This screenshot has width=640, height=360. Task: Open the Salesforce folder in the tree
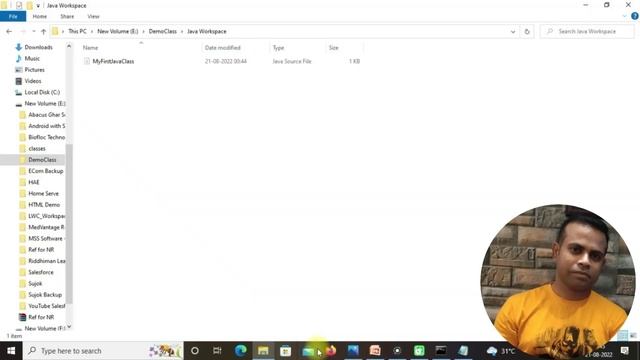point(40,272)
